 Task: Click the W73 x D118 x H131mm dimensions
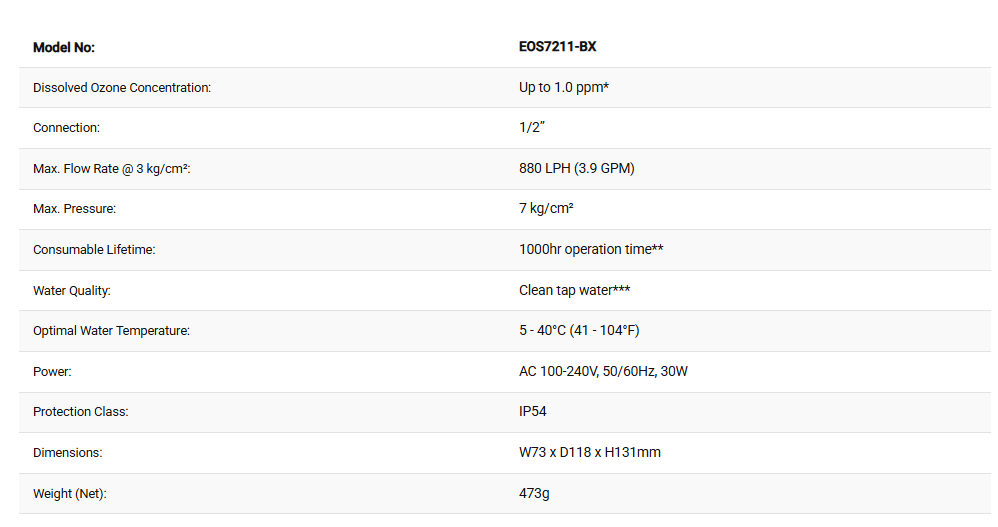590,453
